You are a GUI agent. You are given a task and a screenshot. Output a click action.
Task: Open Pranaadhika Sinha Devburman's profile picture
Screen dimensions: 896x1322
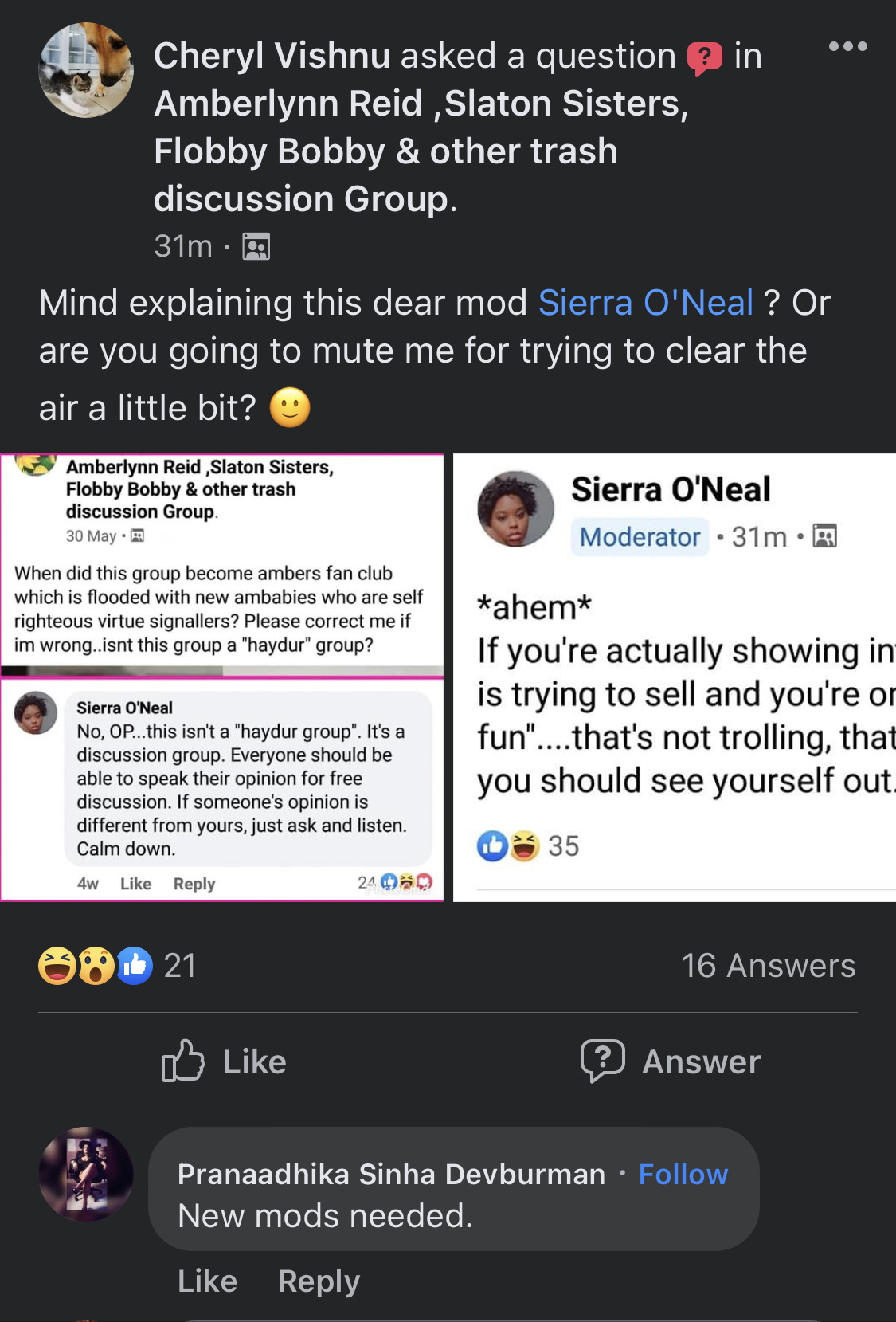[x=86, y=1174]
